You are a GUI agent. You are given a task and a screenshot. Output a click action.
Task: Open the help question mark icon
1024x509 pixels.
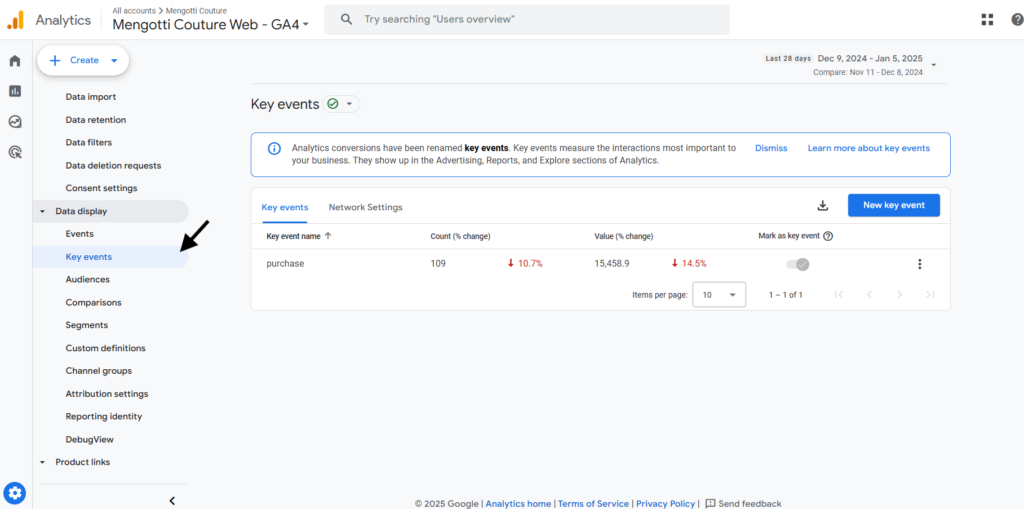click(x=1017, y=20)
